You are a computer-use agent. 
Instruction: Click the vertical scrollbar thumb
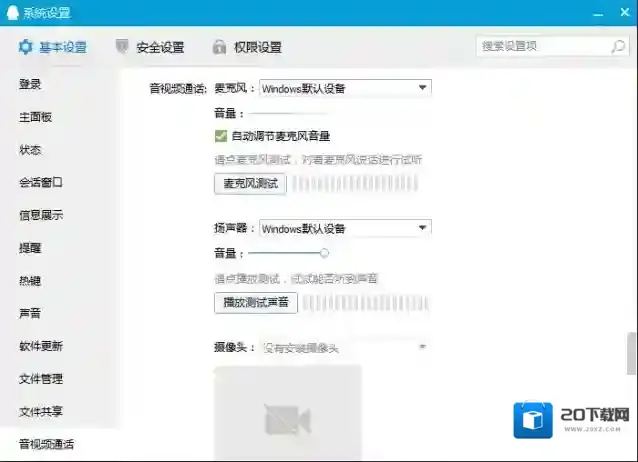[631, 353]
